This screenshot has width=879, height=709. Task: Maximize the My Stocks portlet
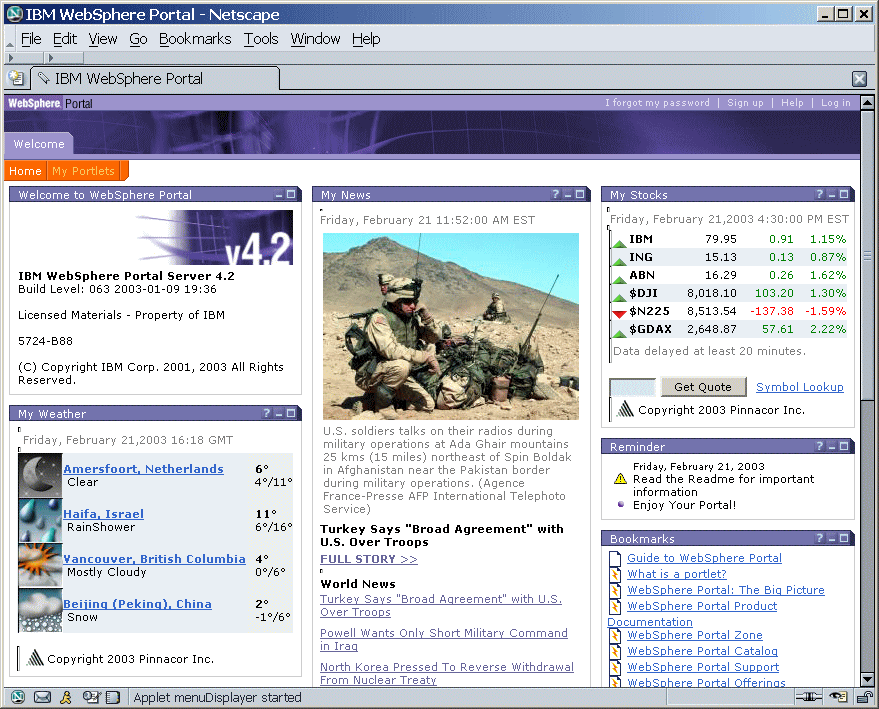844,194
